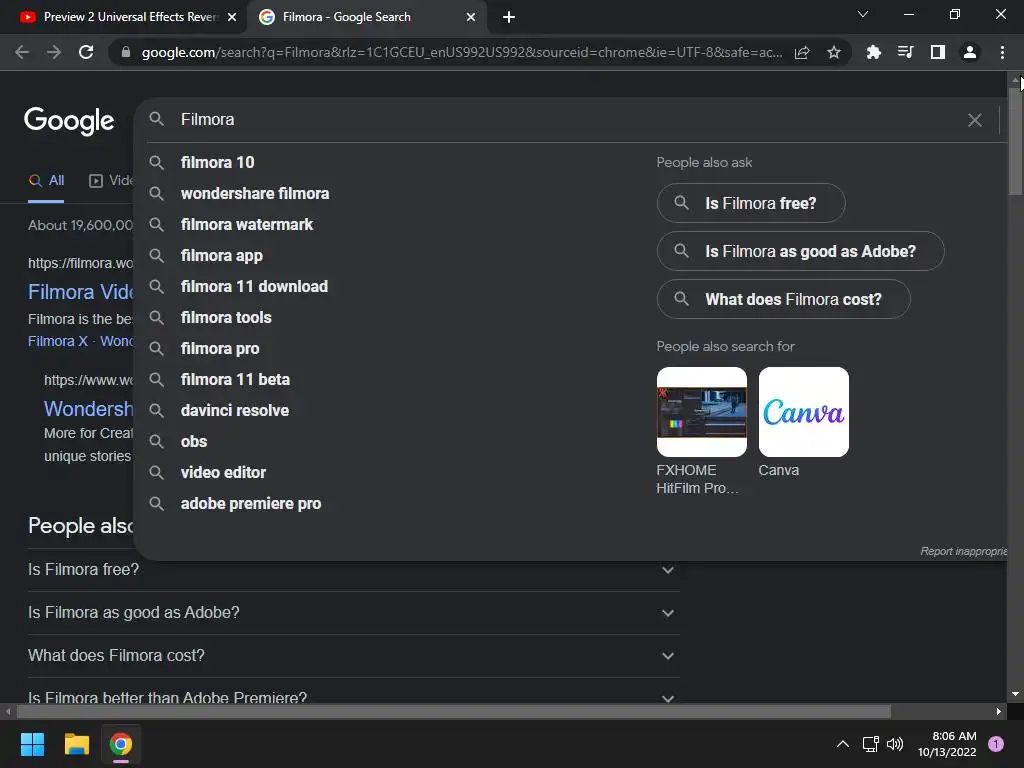Click search icon beside 'obs' suggestion

pos(156,441)
